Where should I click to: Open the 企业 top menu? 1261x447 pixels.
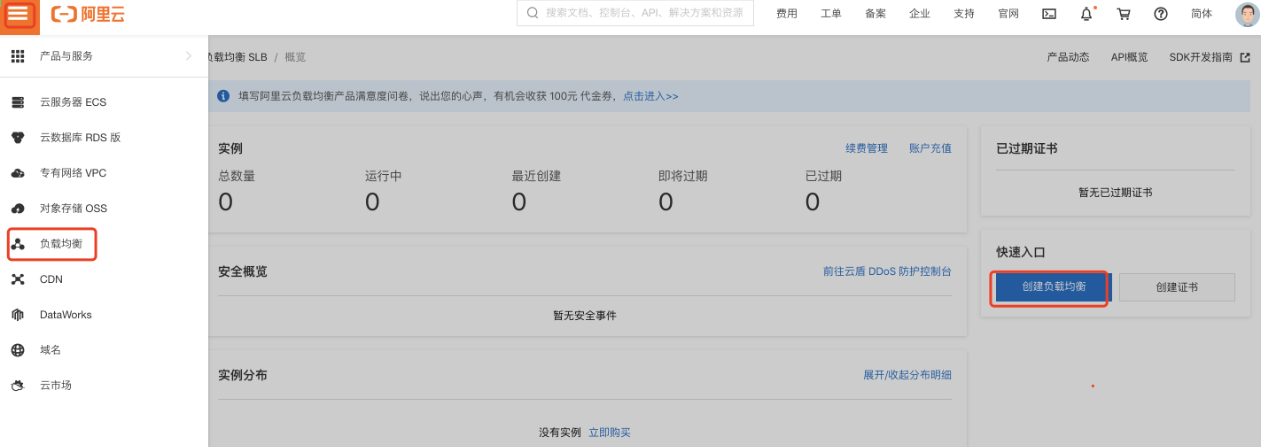tap(919, 14)
